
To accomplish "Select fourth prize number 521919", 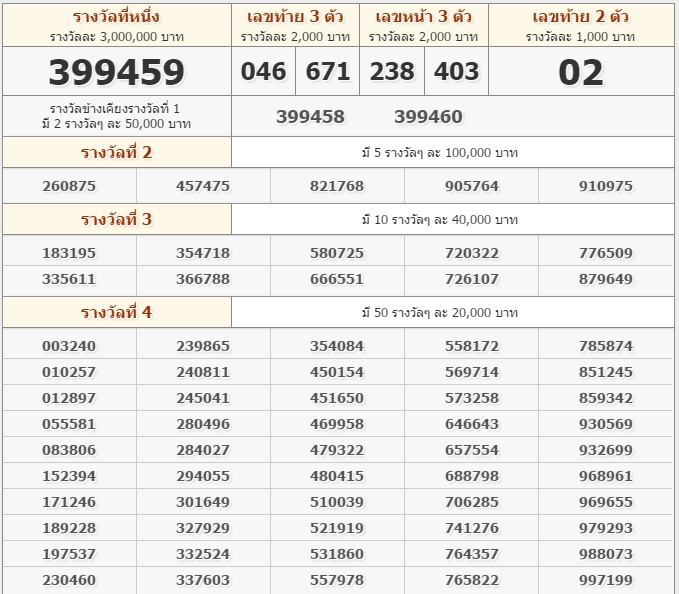I will point(337,528).
